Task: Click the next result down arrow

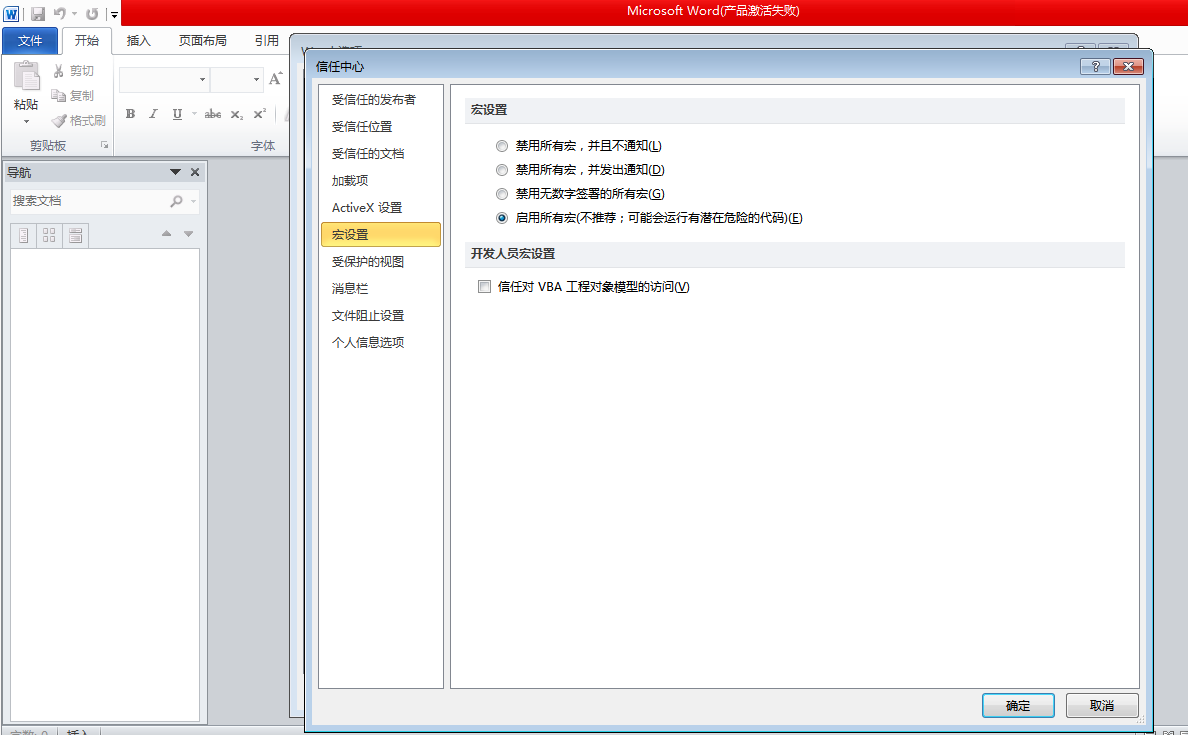Action: (189, 233)
